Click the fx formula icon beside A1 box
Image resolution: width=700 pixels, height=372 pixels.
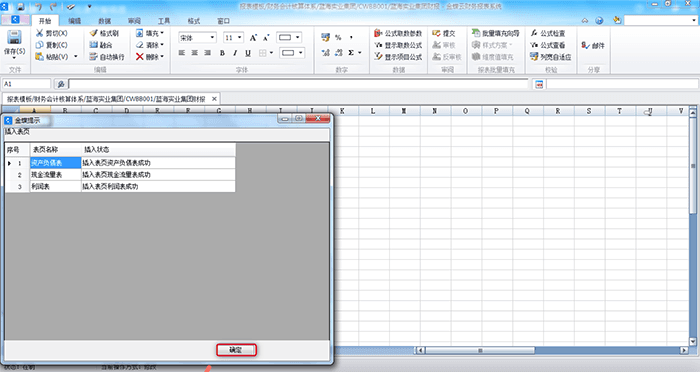pyautogui.click(x=61, y=84)
